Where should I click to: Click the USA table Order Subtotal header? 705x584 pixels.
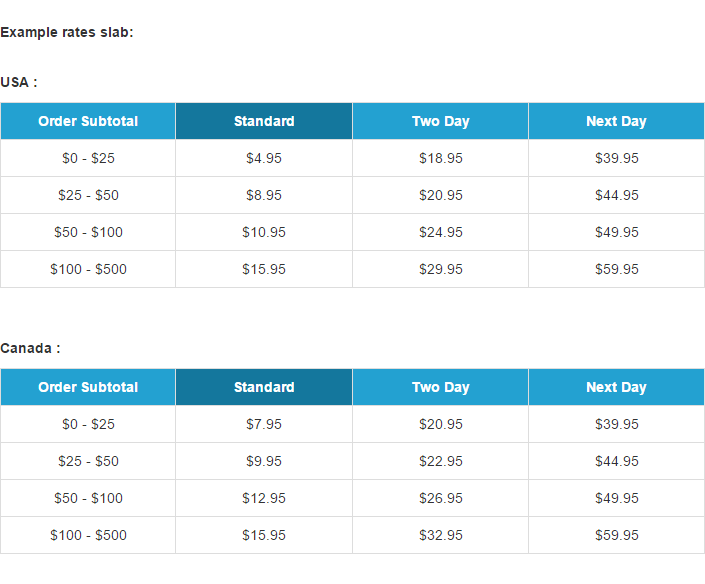(88, 121)
